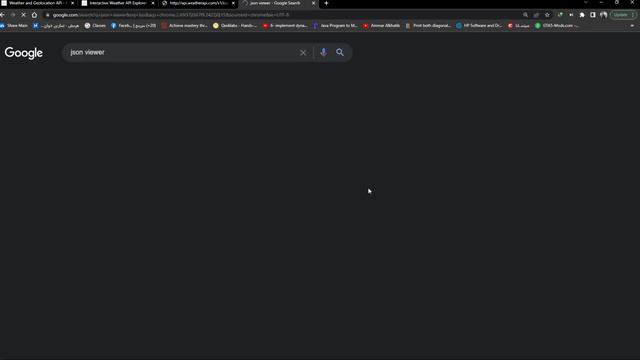Open the Chrome profile avatar
Image resolution: width=640 pixels, height=360 pixels.
(603, 15)
